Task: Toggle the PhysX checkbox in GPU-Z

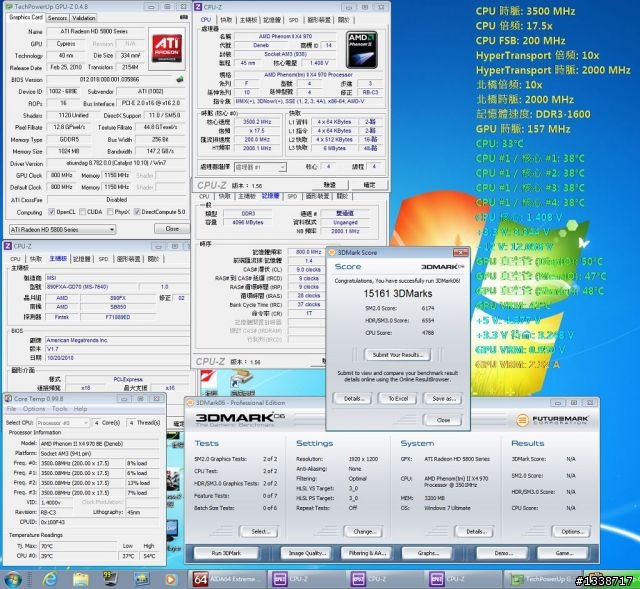Action: coord(110,211)
